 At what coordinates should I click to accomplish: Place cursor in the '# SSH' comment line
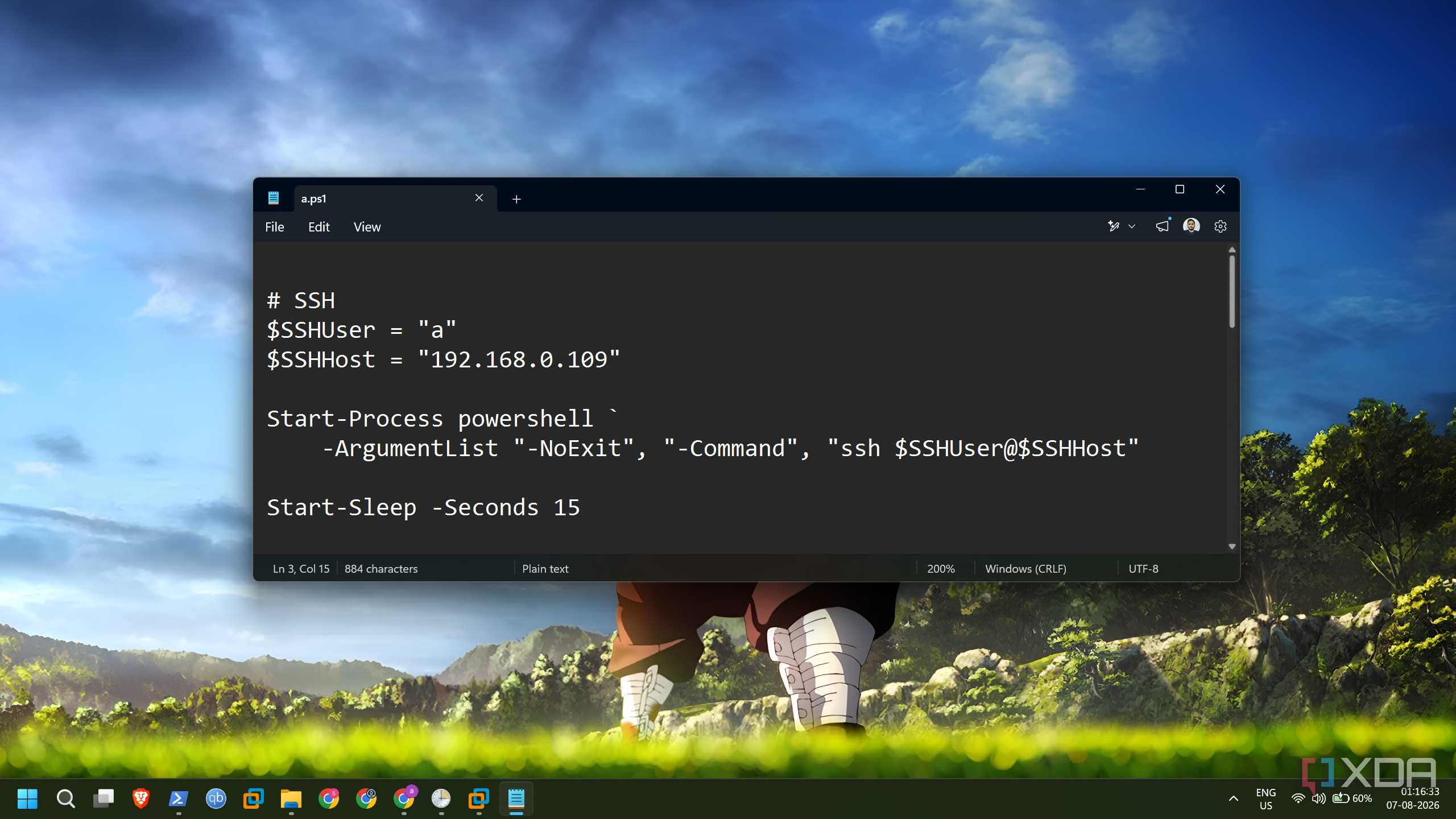(x=301, y=300)
